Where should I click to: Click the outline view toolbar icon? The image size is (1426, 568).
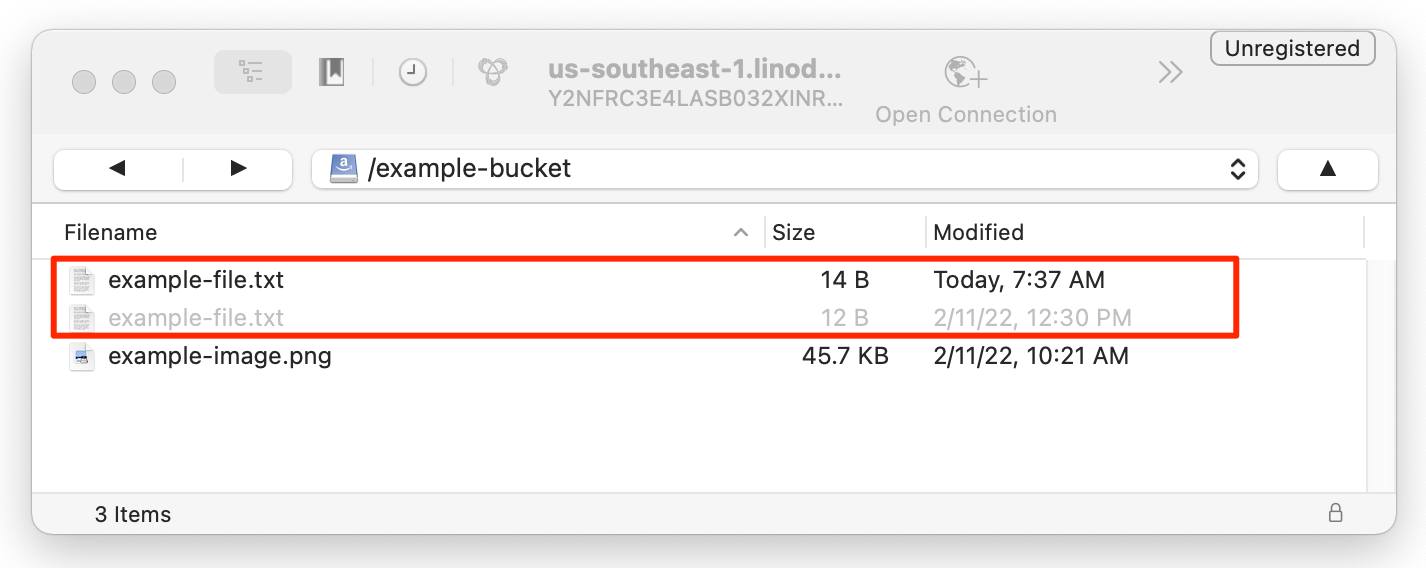tap(252, 72)
